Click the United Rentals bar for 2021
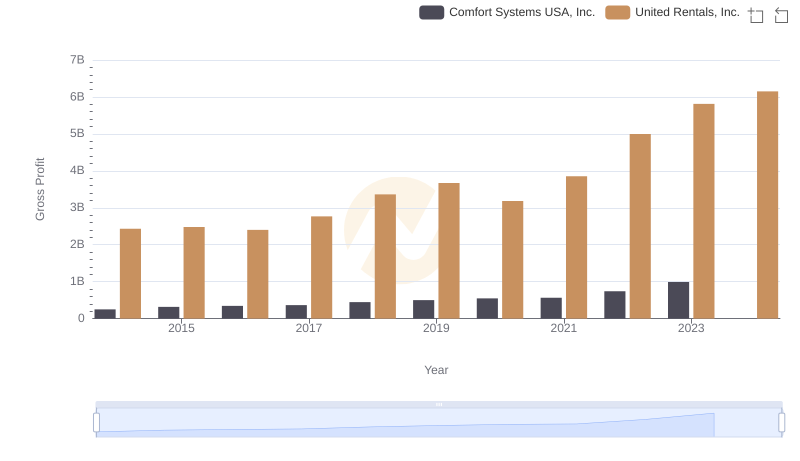The height and width of the screenshot is (461, 800). point(576,247)
